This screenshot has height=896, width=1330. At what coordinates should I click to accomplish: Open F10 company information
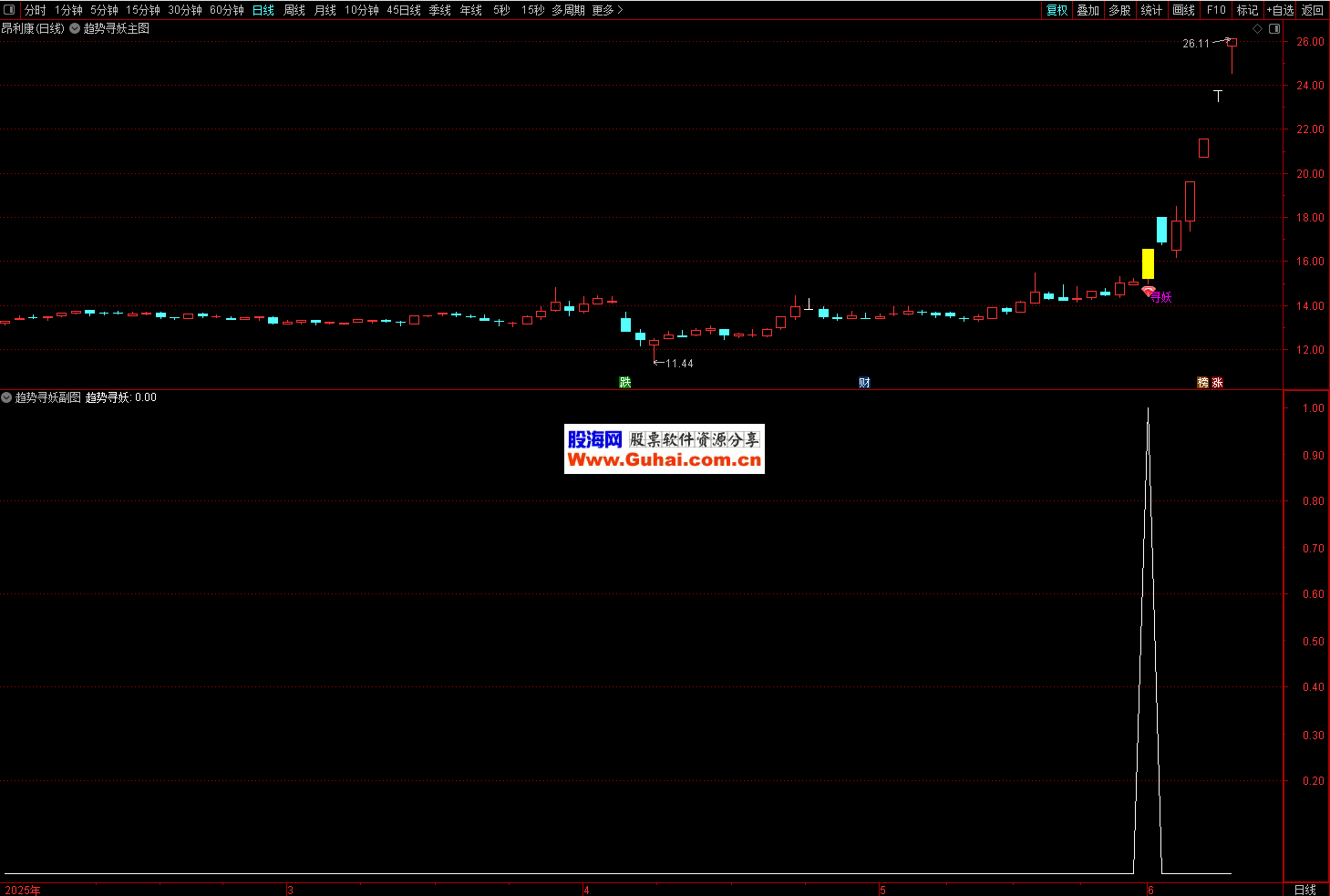(x=1216, y=10)
